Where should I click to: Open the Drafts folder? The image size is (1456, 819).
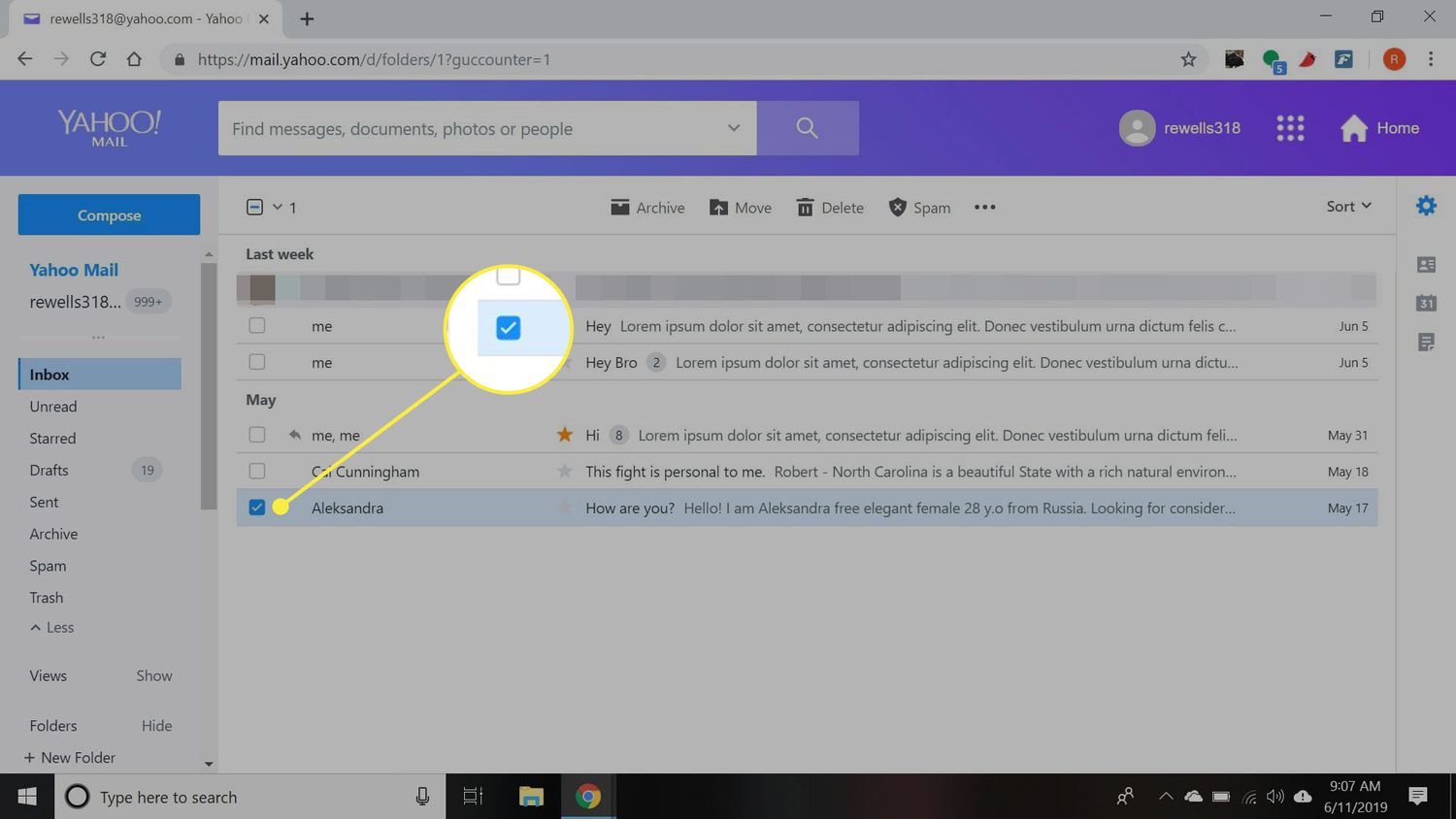pyautogui.click(x=49, y=471)
